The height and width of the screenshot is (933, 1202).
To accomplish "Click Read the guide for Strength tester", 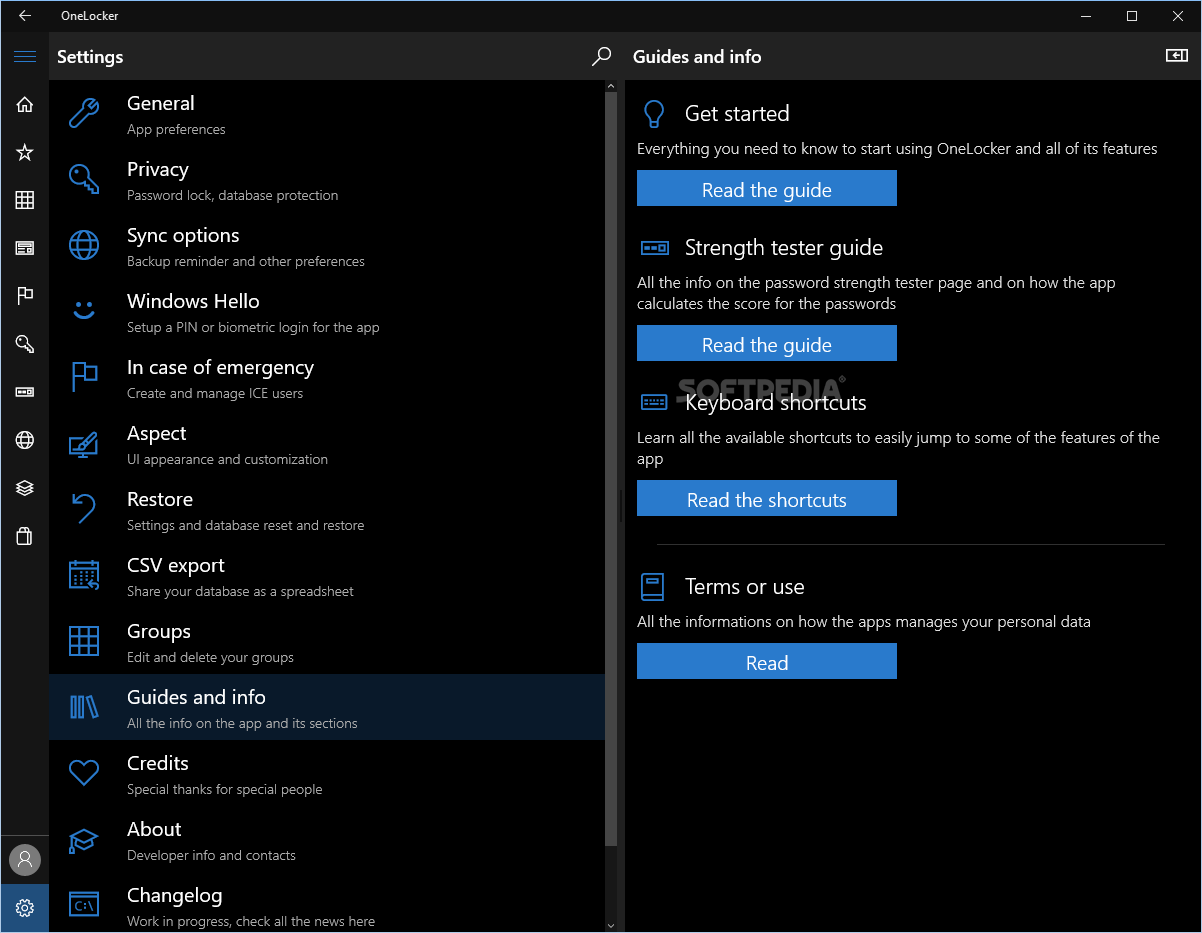I will point(767,343).
